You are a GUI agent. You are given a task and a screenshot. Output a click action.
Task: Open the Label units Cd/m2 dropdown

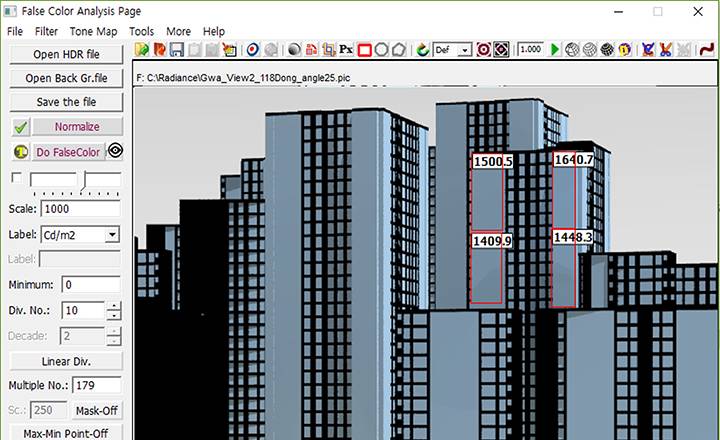[111, 234]
